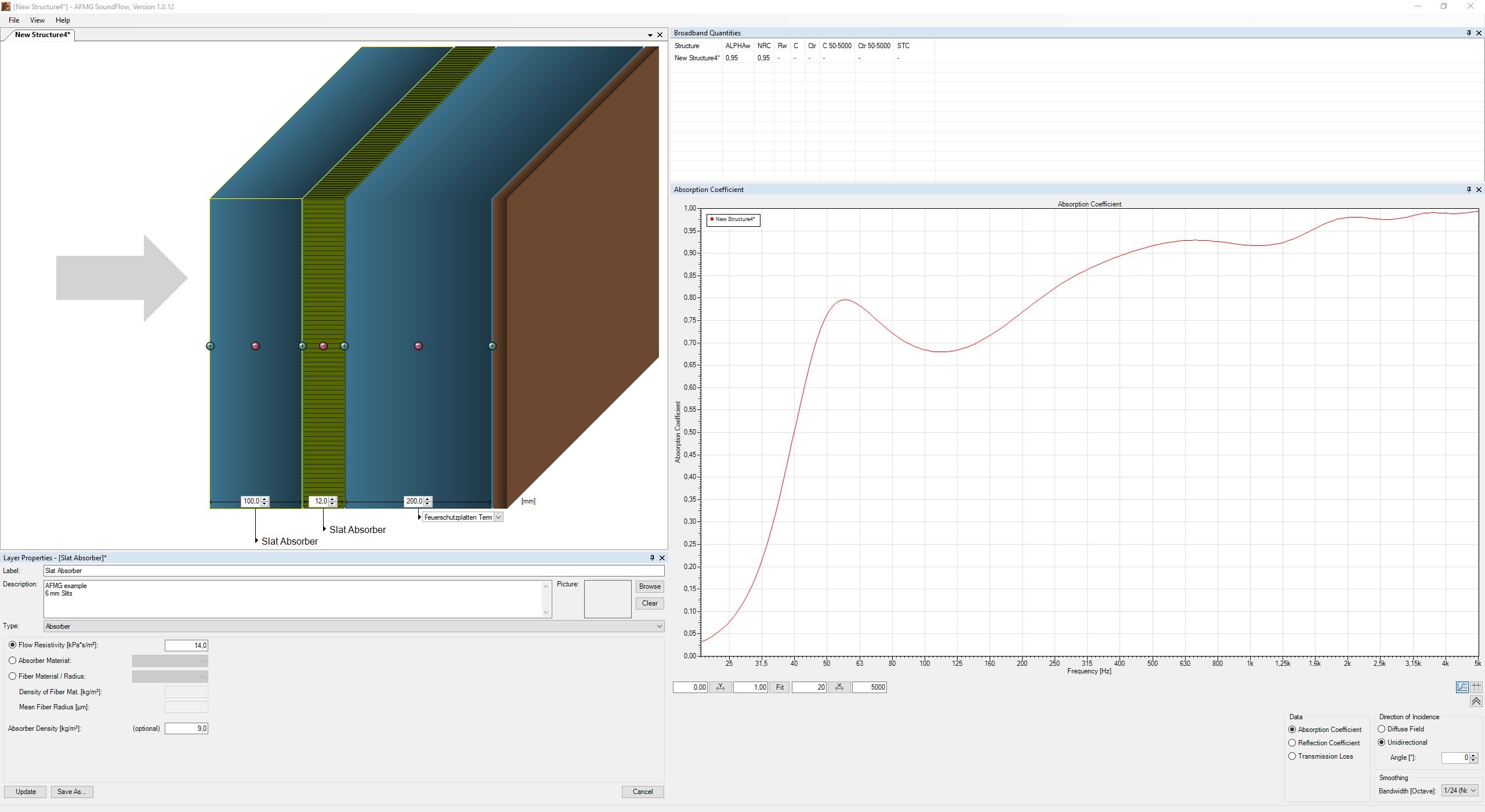Open the View menu
This screenshot has height=812, width=1485.
click(x=37, y=20)
